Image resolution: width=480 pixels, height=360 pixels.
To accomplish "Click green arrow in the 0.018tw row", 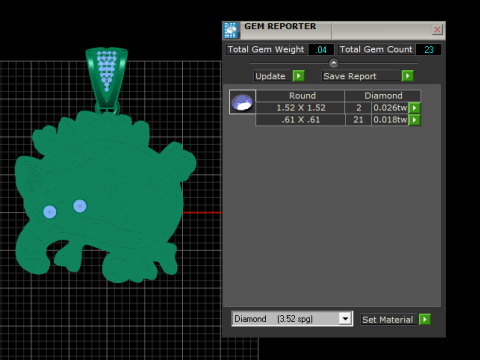I will (x=415, y=120).
